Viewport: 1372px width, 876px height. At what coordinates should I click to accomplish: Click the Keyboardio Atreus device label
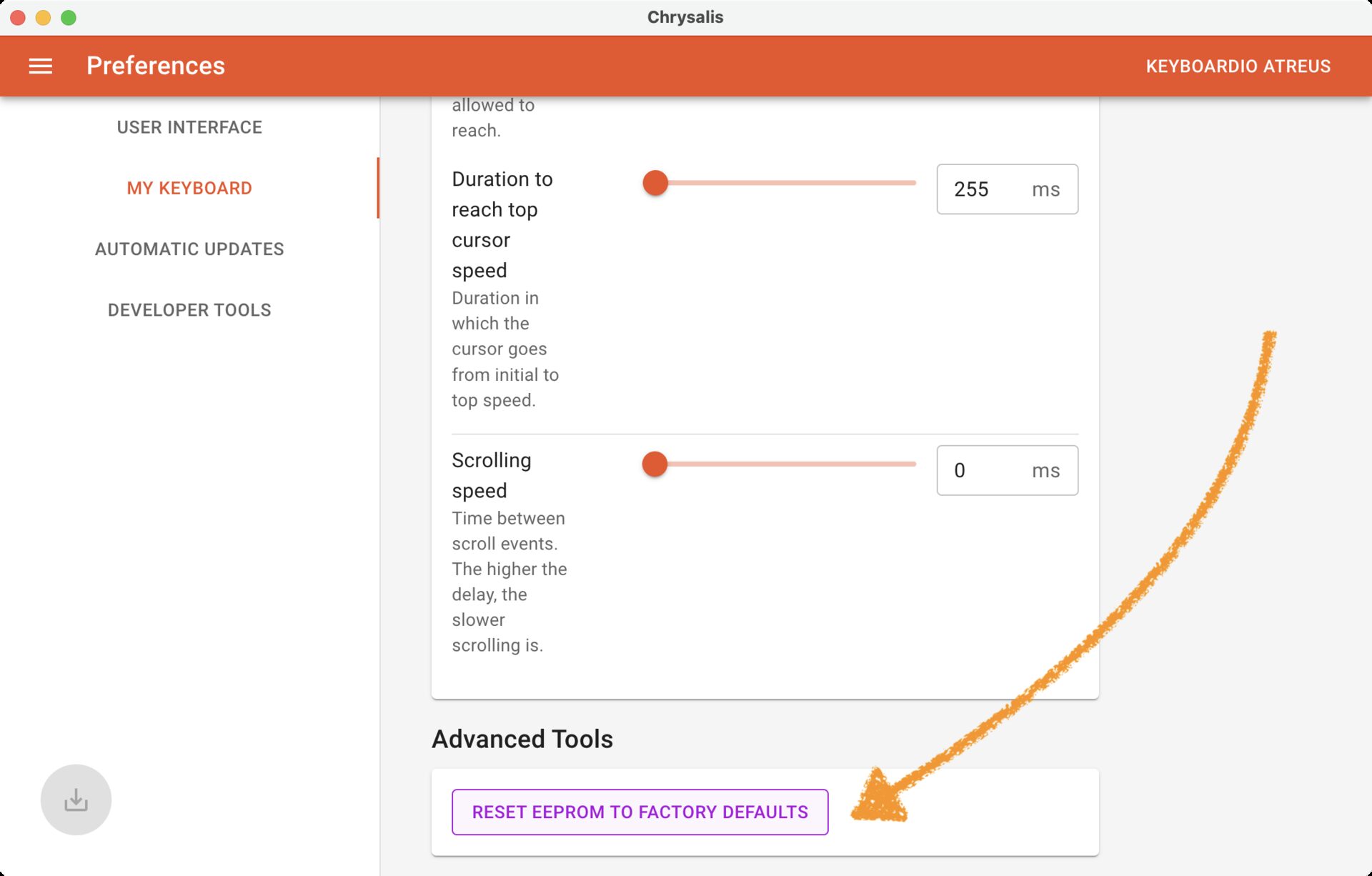[x=1238, y=66]
